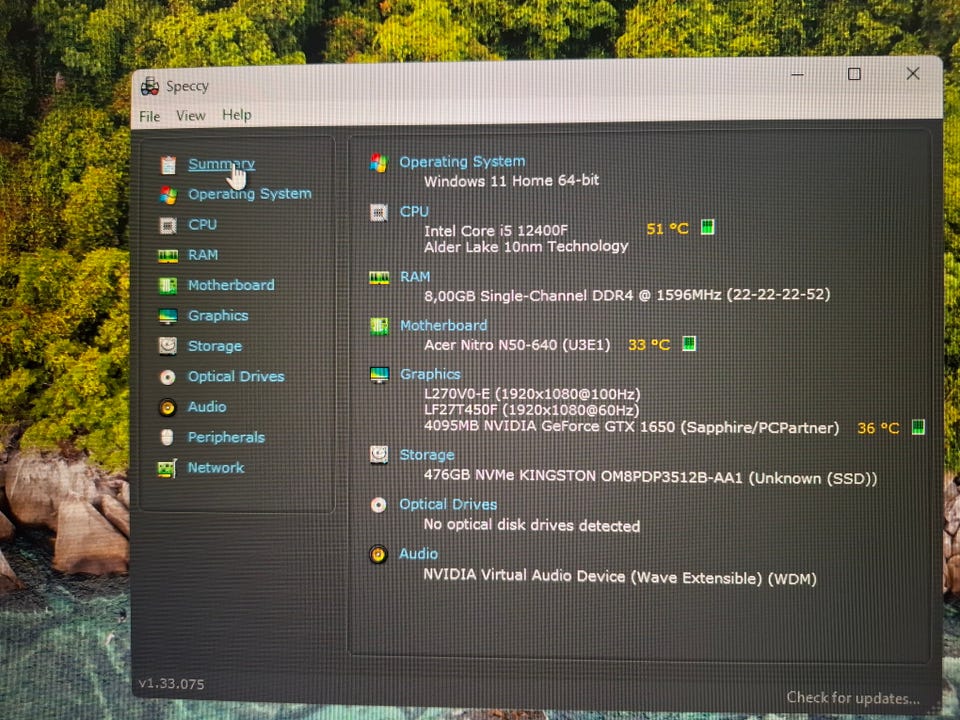Select the Summary clipboard icon in sidebar
Image resolution: width=960 pixels, height=720 pixels.
[168, 165]
